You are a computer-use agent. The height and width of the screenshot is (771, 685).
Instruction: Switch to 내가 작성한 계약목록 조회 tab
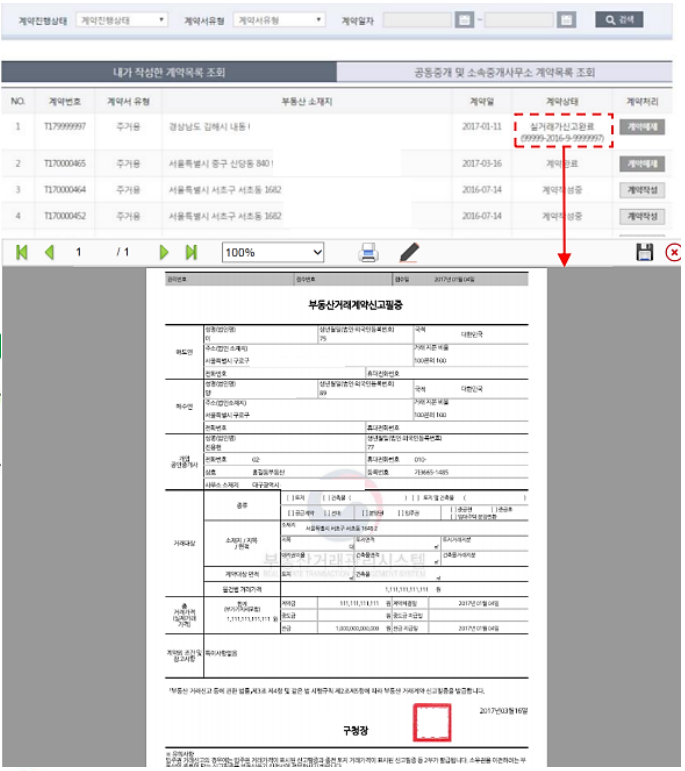tap(169, 72)
